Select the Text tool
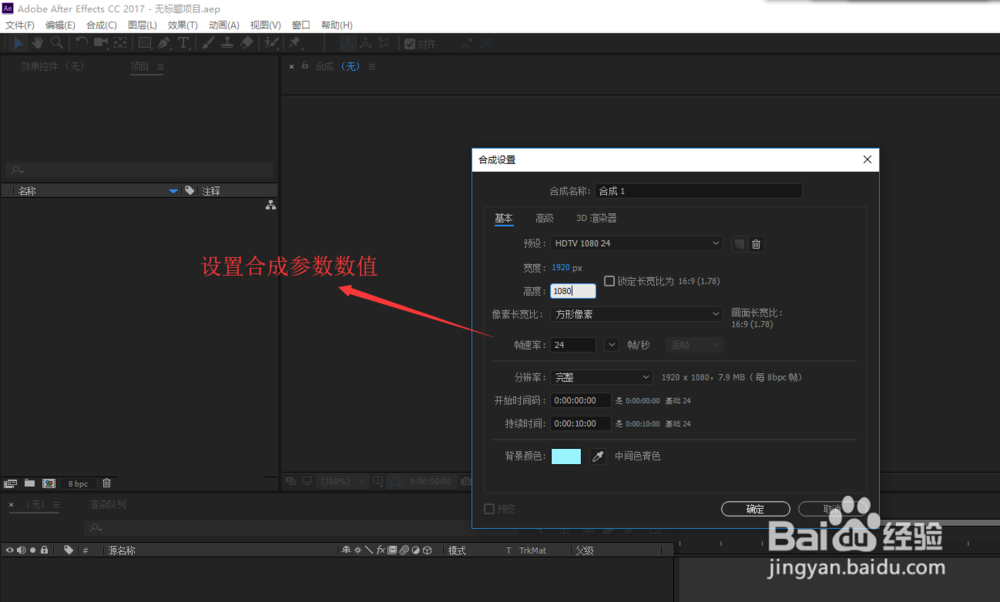Viewport: 1000px width, 602px height. [183, 43]
